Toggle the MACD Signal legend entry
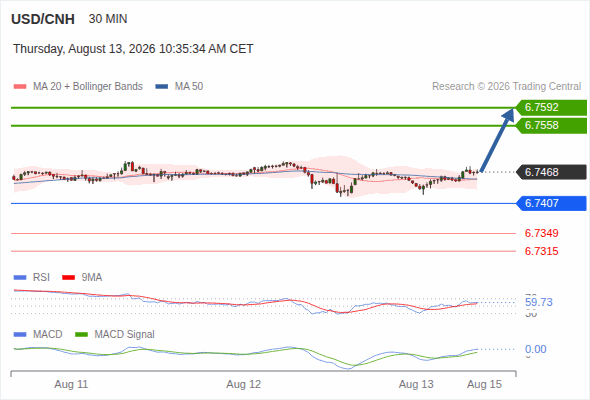 115,334
